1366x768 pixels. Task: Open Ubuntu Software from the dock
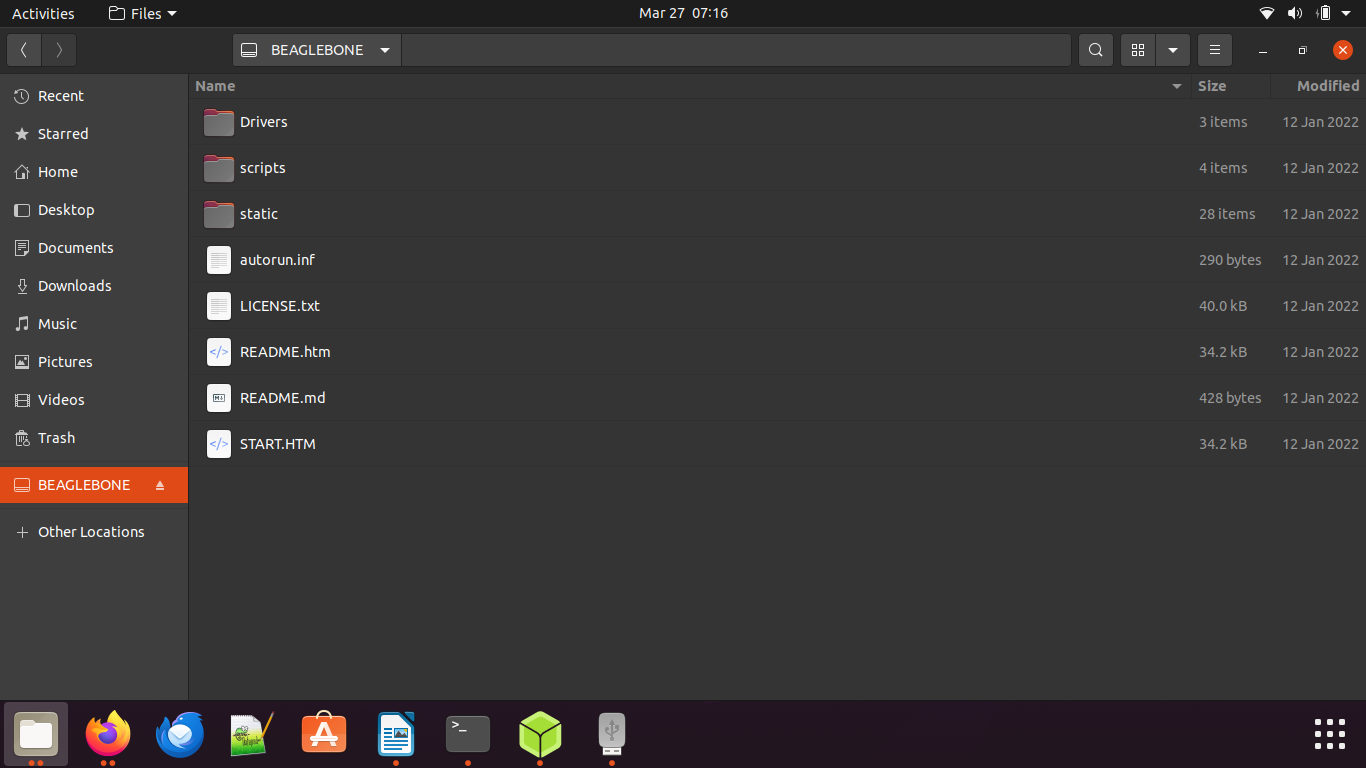324,735
